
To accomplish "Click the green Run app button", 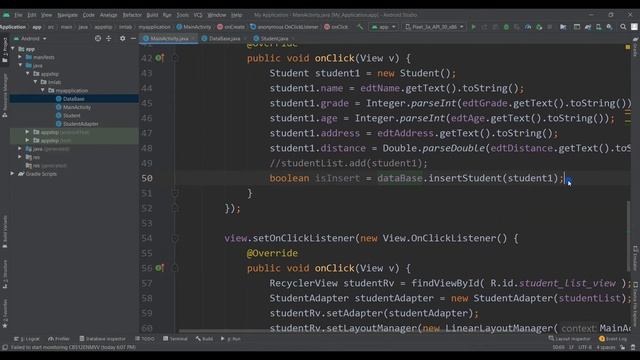I will (x=473, y=27).
